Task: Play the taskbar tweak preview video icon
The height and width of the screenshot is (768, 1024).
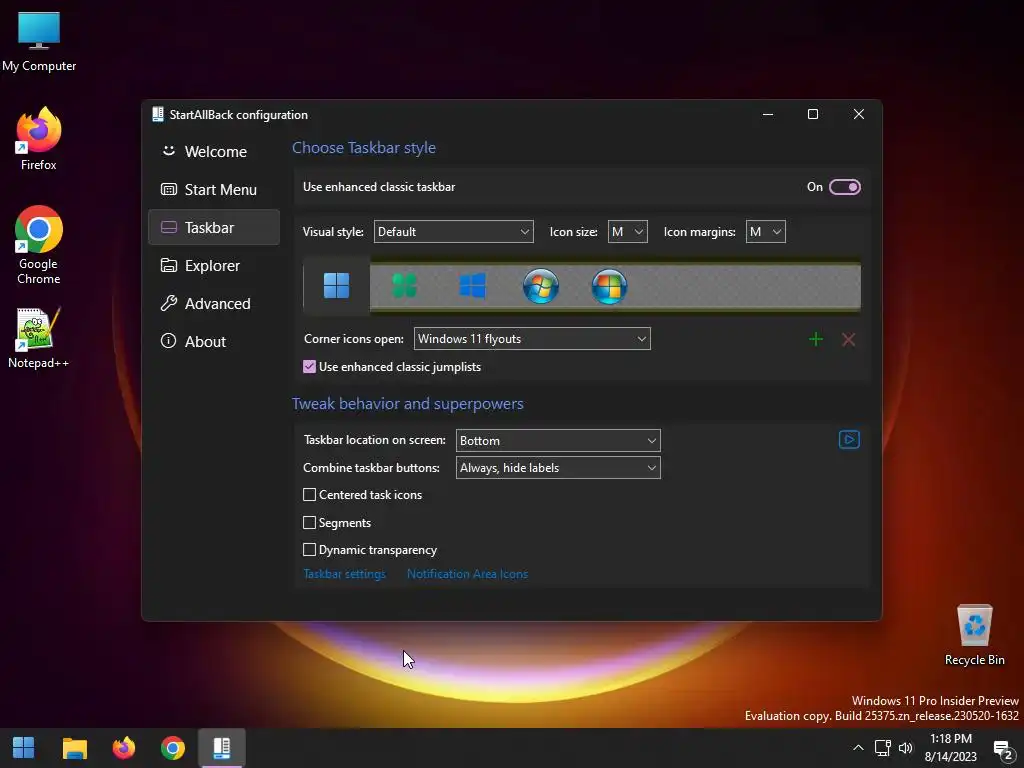Action: pos(849,440)
